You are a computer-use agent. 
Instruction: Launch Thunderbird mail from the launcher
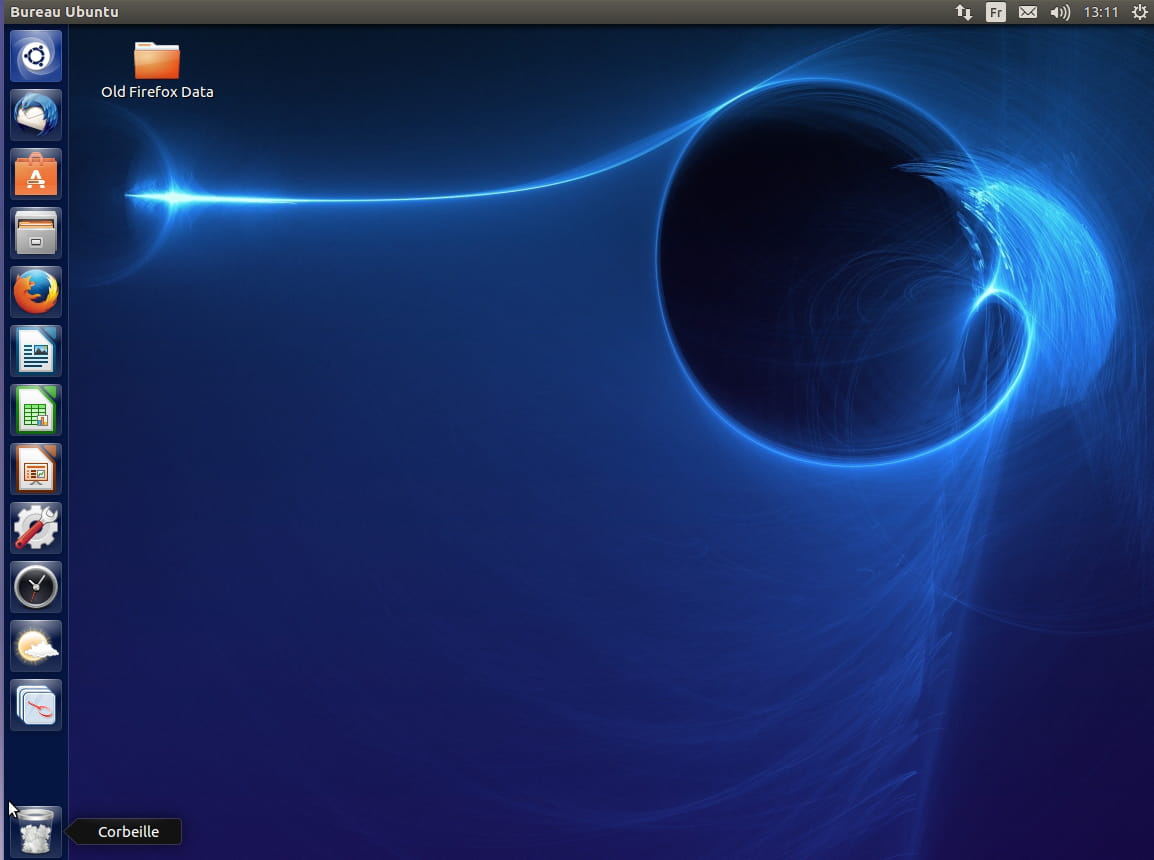(36, 115)
